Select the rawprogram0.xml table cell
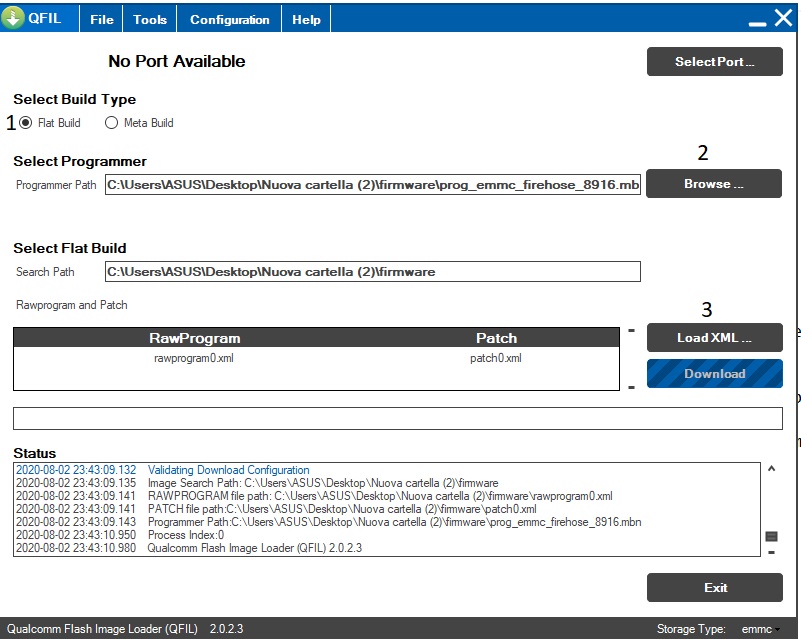 coord(194,358)
